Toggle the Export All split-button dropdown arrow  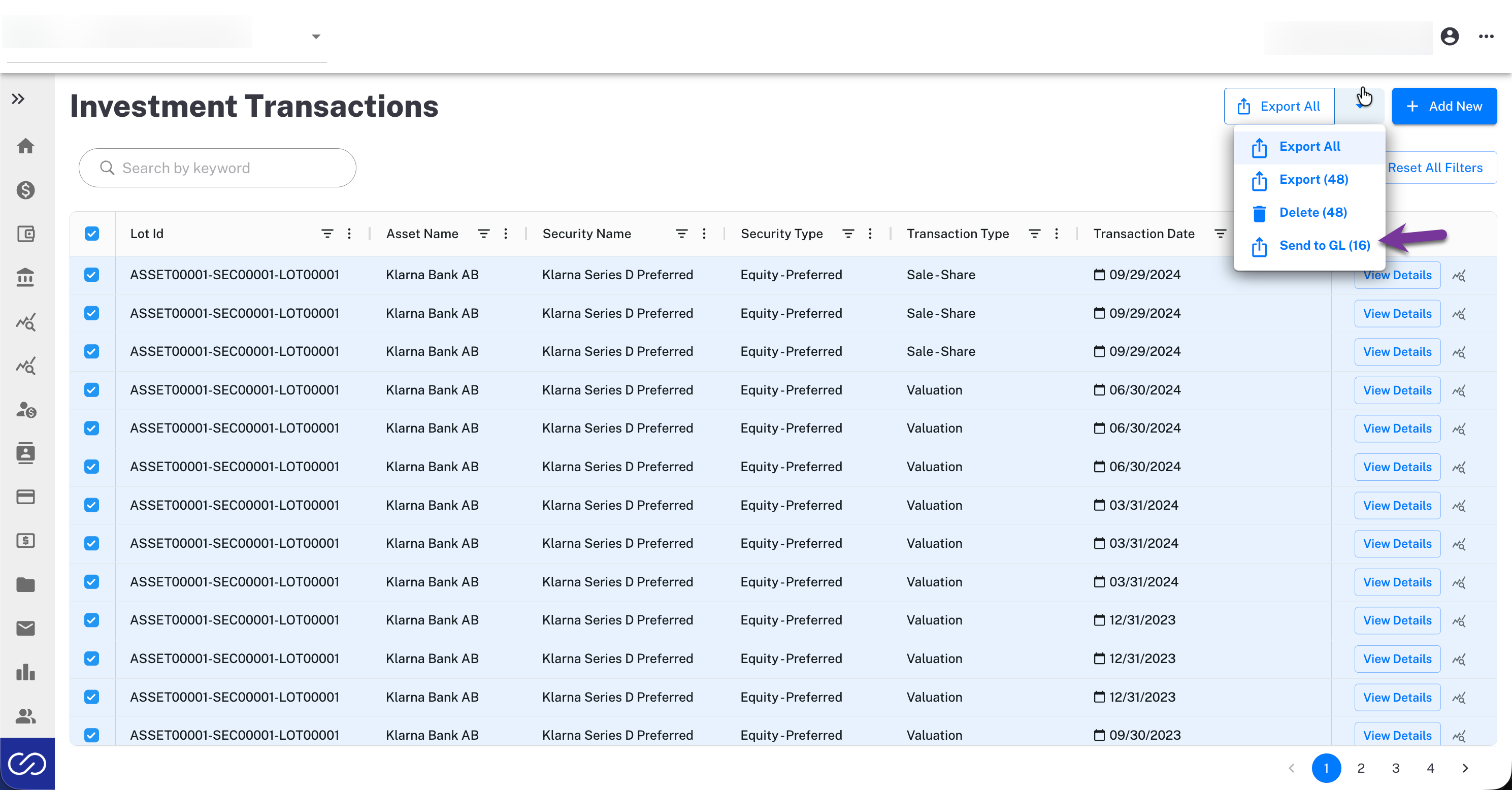(1359, 106)
